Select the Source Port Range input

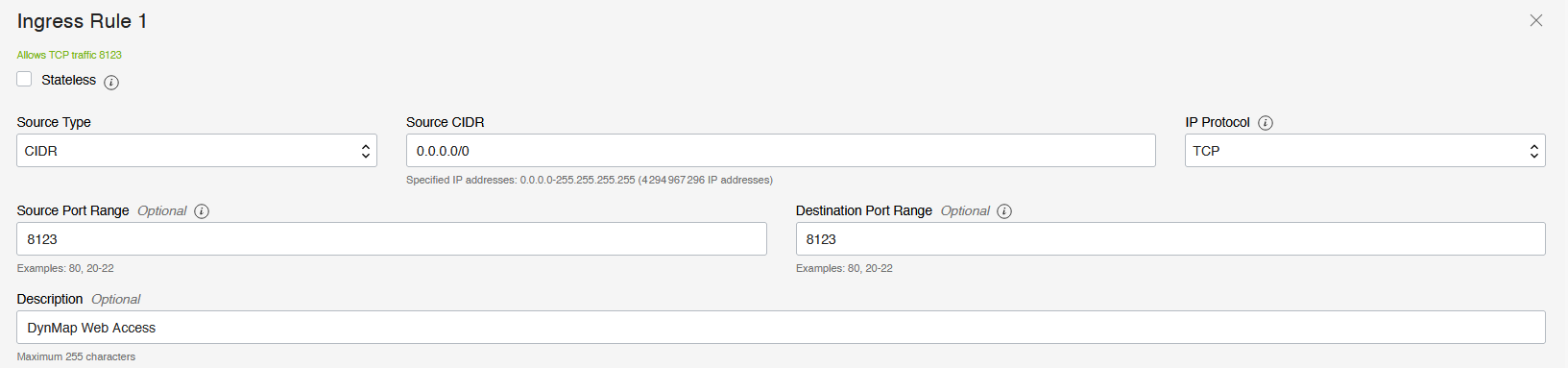pyautogui.click(x=392, y=239)
